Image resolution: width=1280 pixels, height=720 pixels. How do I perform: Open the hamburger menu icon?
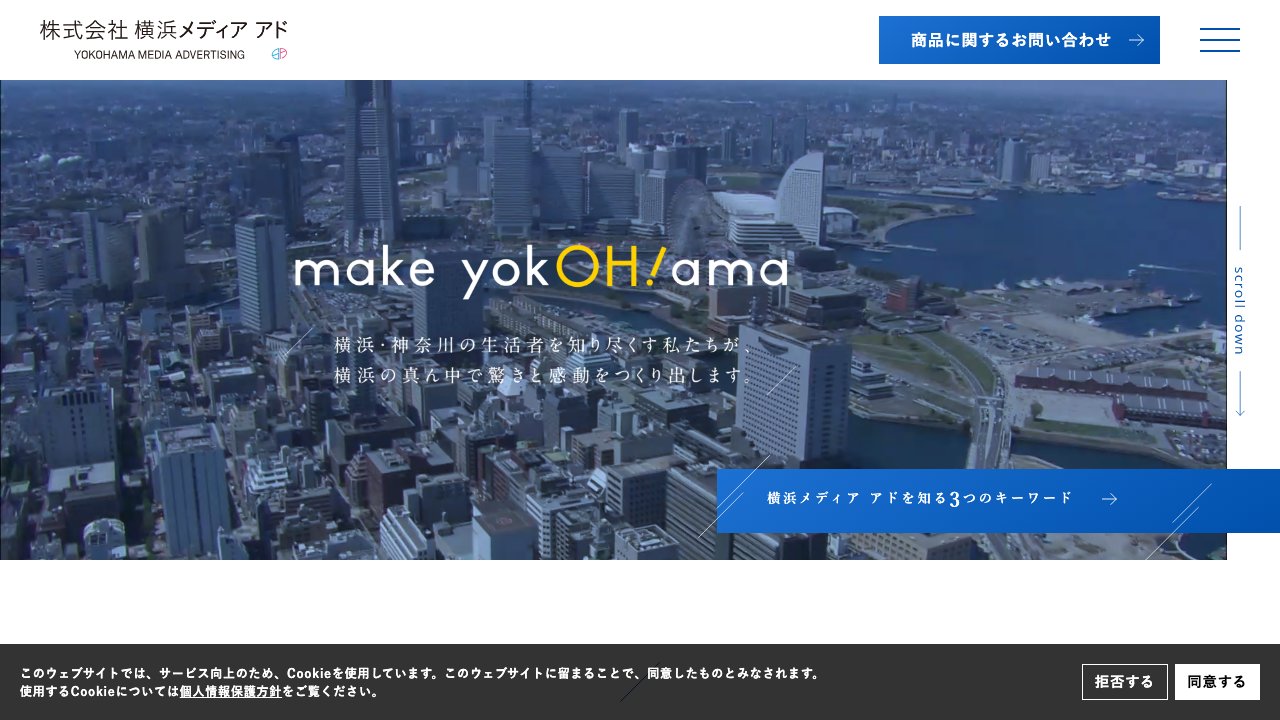(1219, 40)
